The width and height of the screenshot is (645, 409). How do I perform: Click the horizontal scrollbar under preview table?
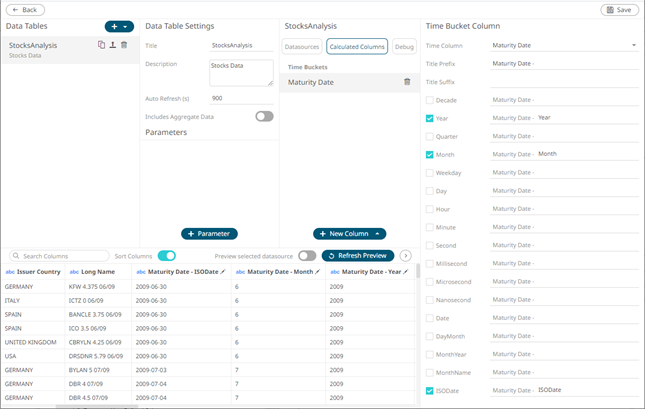97,407
